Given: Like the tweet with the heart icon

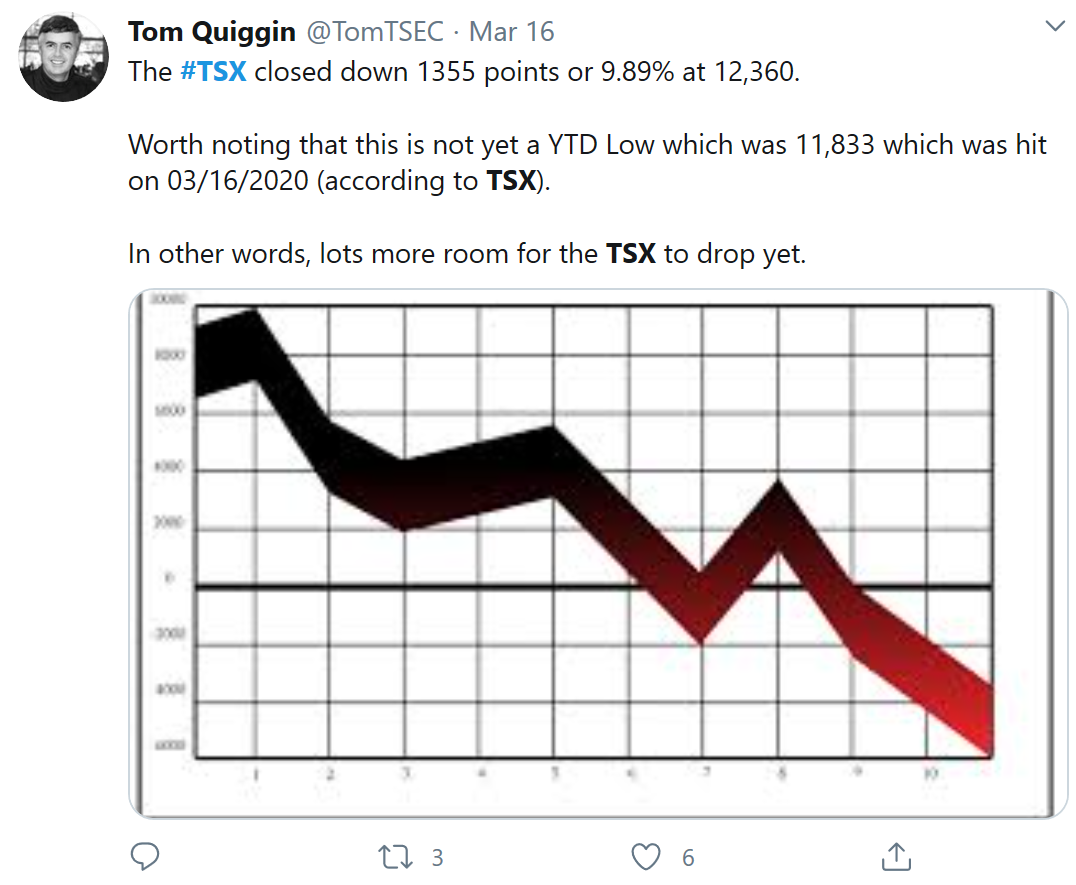Looking at the screenshot, I should 647,856.
